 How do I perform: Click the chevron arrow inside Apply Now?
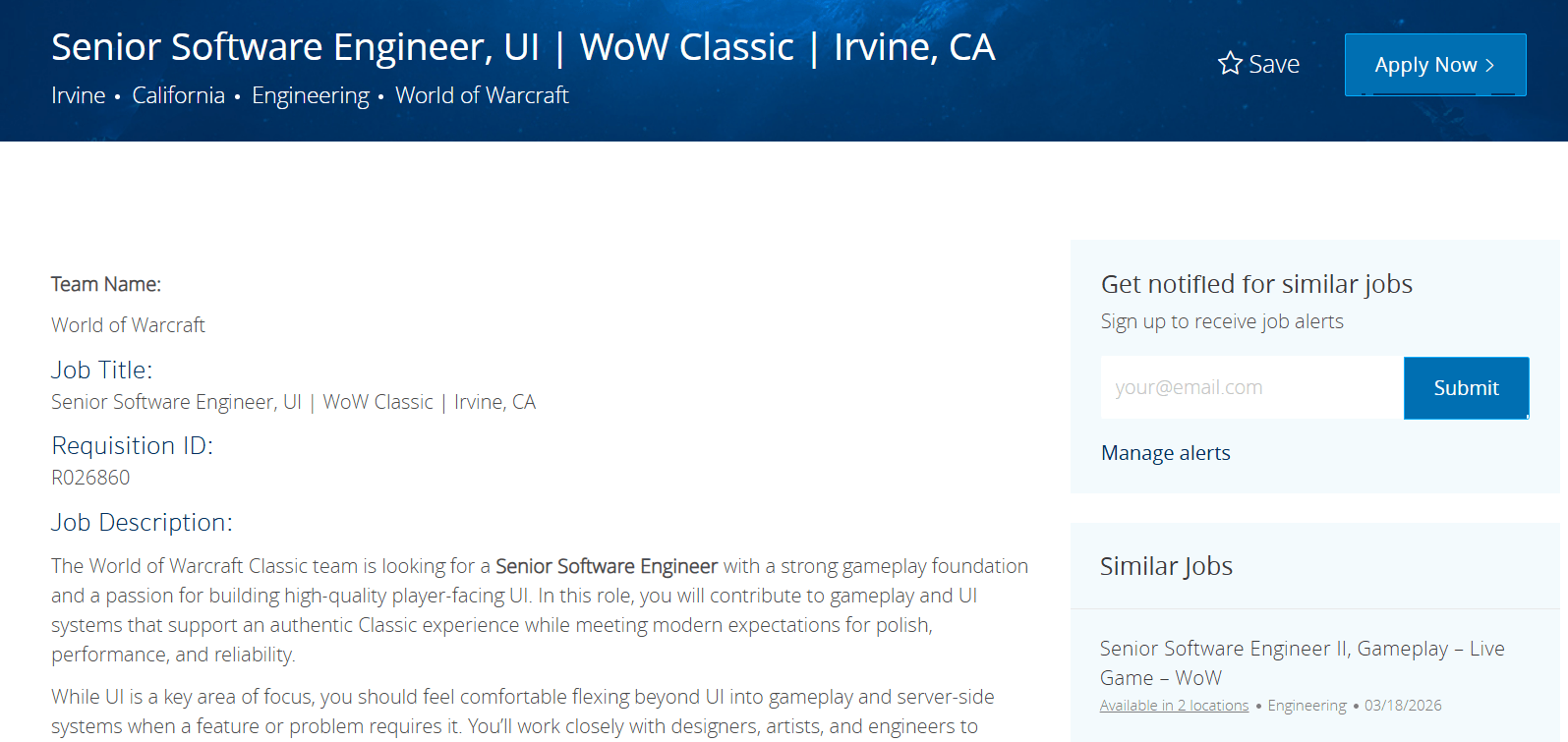(1490, 65)
